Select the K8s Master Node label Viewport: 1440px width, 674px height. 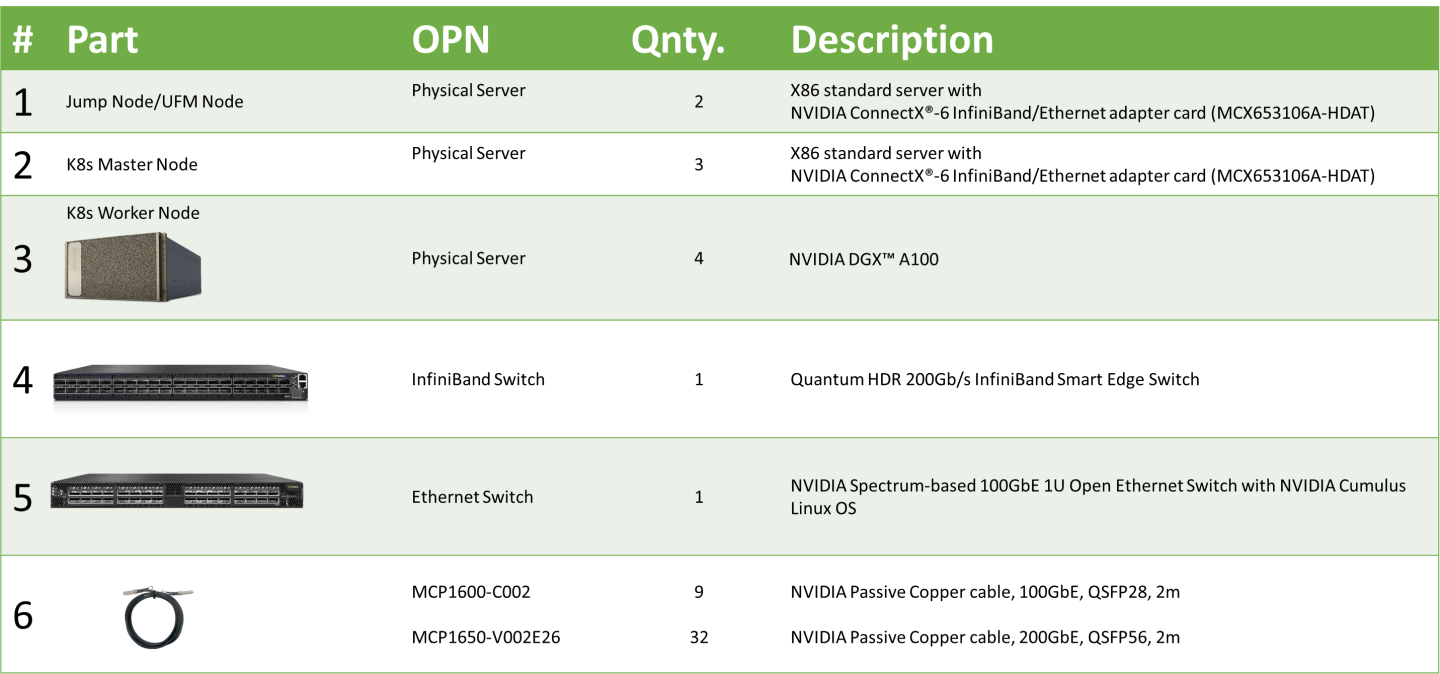coord(132,165)
